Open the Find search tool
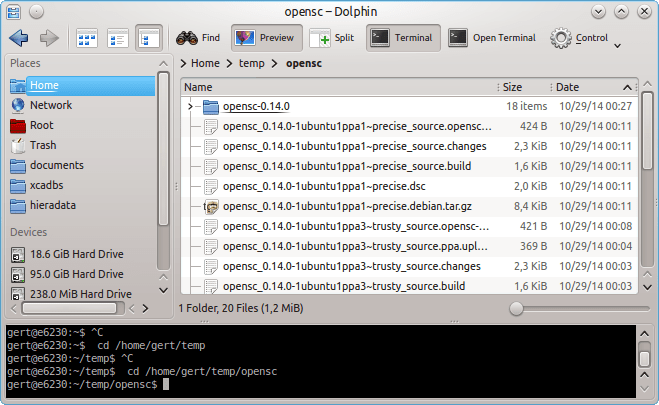Screen dimensions: 659x405 tap(198, 38)
